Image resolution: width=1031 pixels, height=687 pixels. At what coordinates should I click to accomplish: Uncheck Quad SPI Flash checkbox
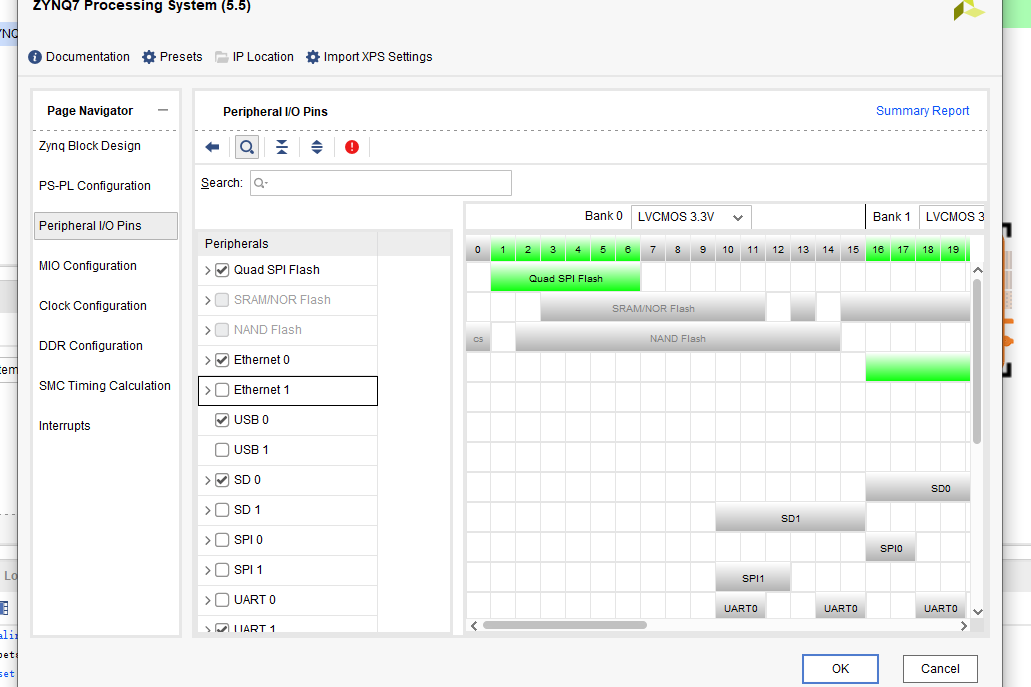222,270
